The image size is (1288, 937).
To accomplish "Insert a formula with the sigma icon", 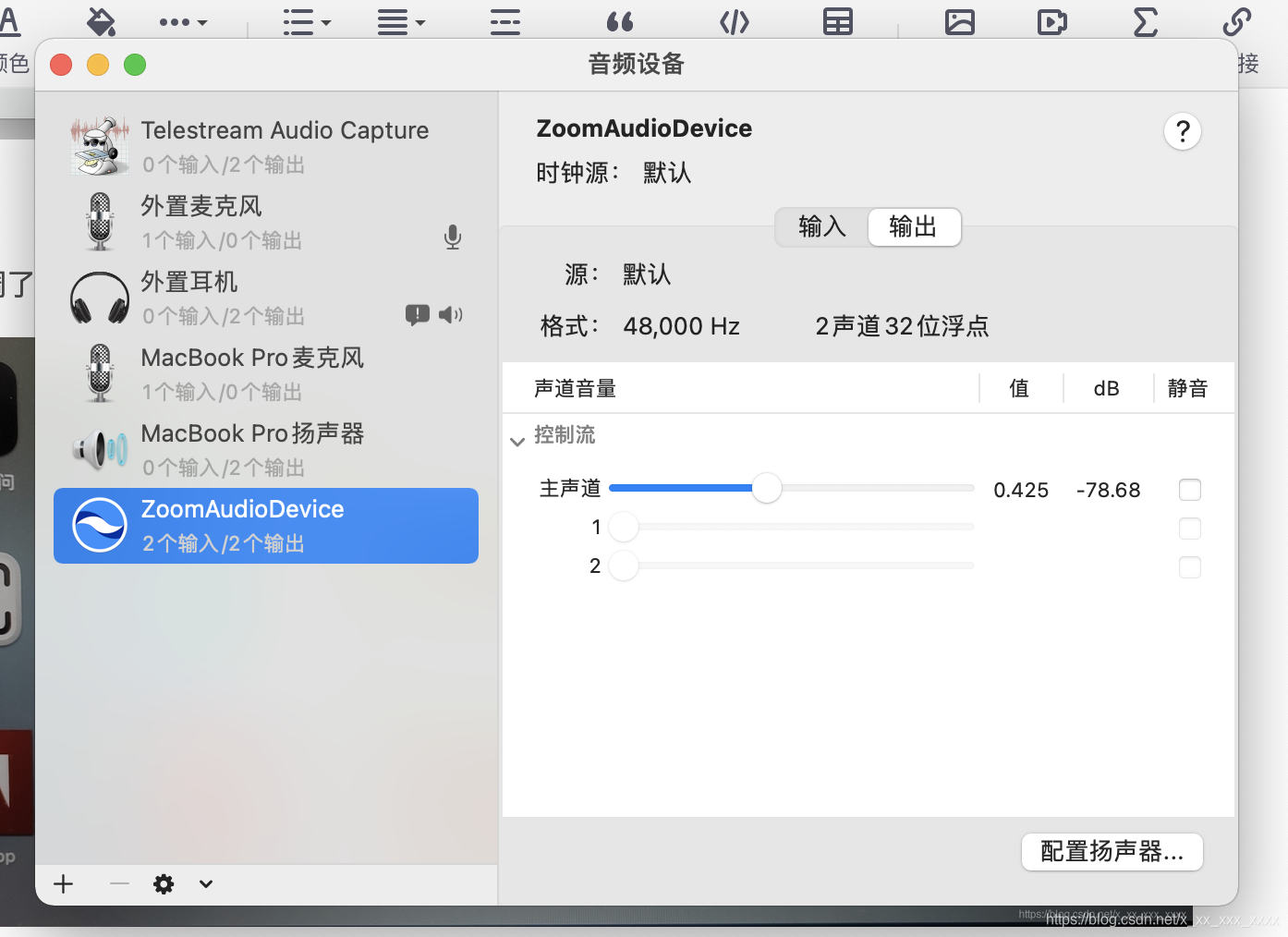I will tap(1146, 22).
